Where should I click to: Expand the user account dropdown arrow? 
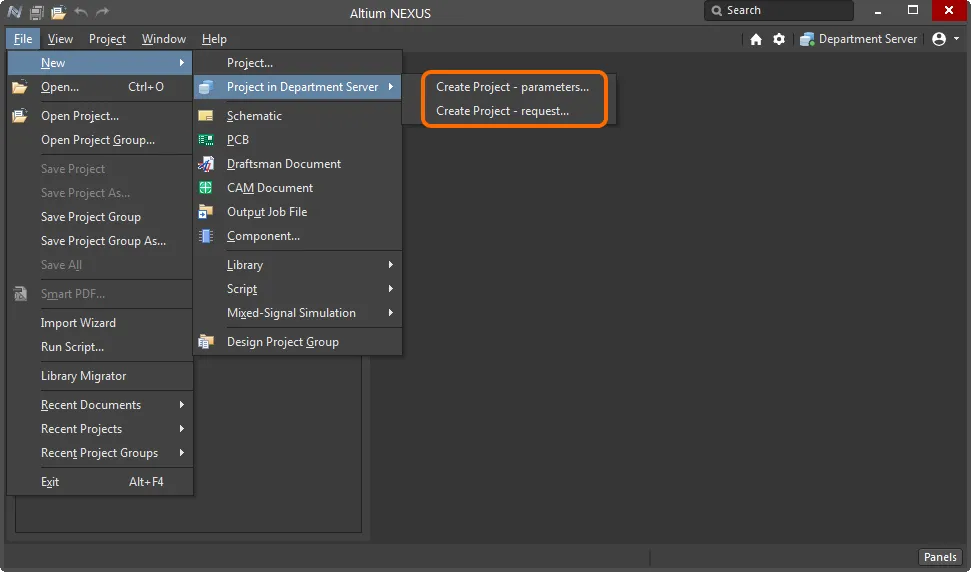coord(956,39)
